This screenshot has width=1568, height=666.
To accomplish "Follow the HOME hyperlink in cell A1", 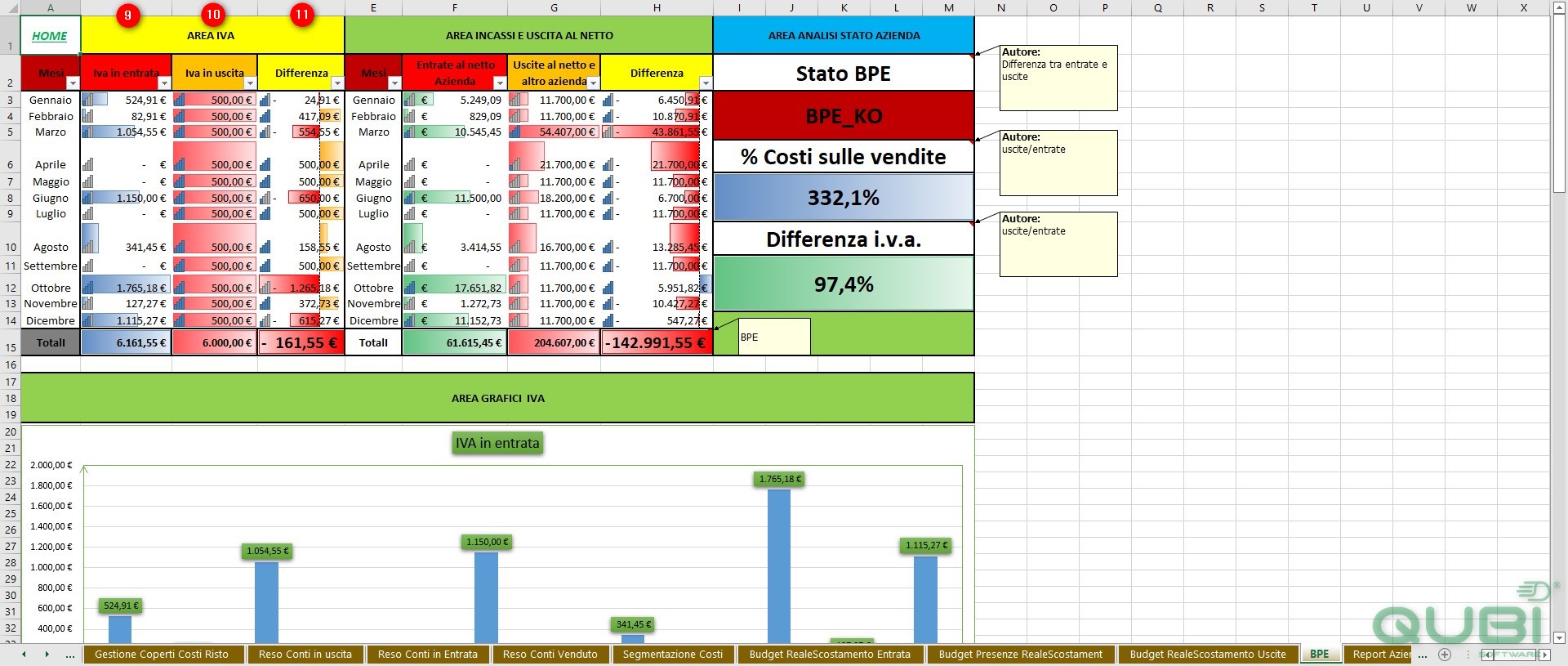I will tap(50, 36).
